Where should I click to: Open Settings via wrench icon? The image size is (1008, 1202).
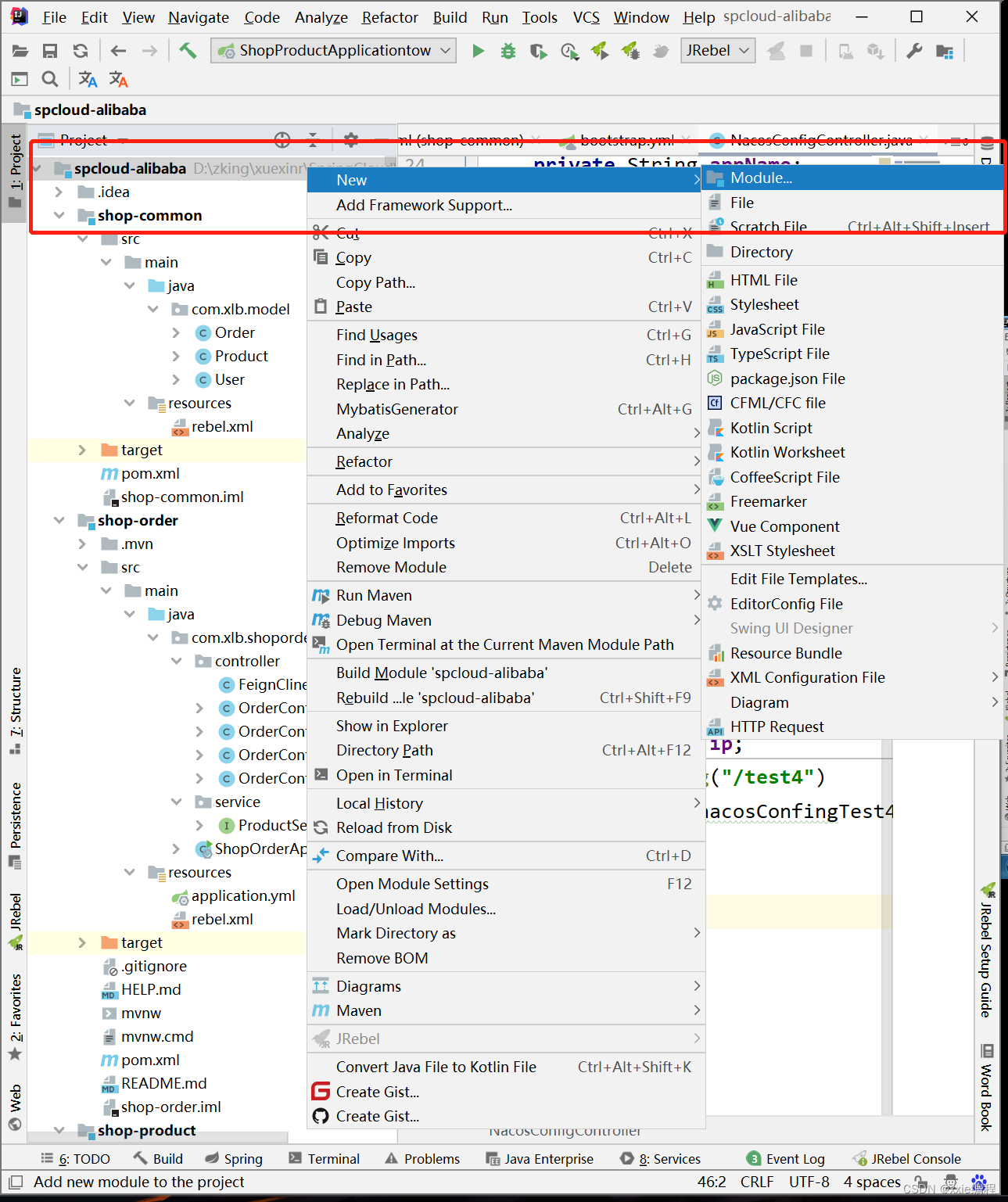coord(914,51)
